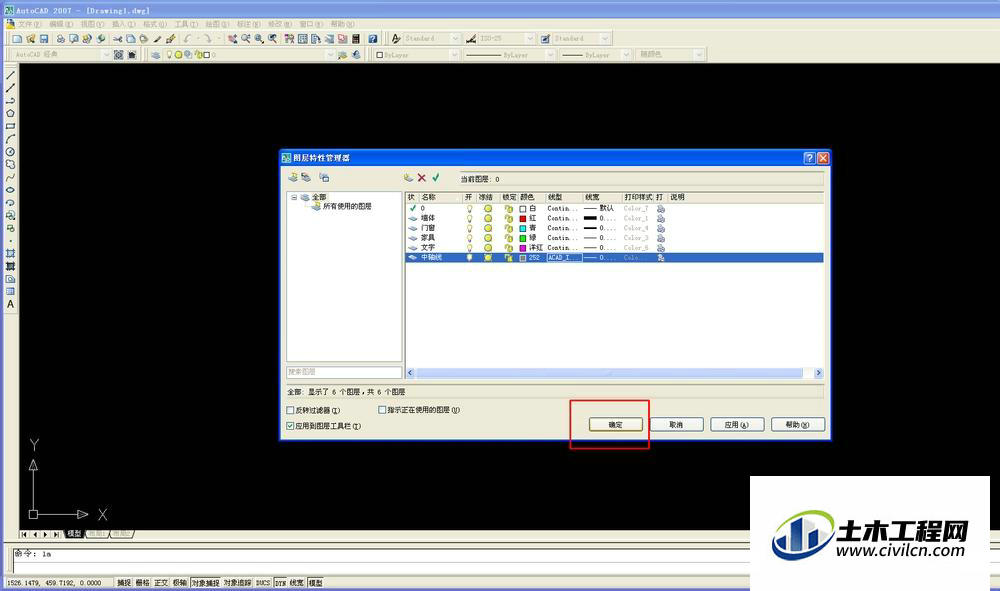The image size is (1000, 591).
Task: Click the New Group Filter icon in dialog
Action: pyautogui.click(x=306, y=177)
